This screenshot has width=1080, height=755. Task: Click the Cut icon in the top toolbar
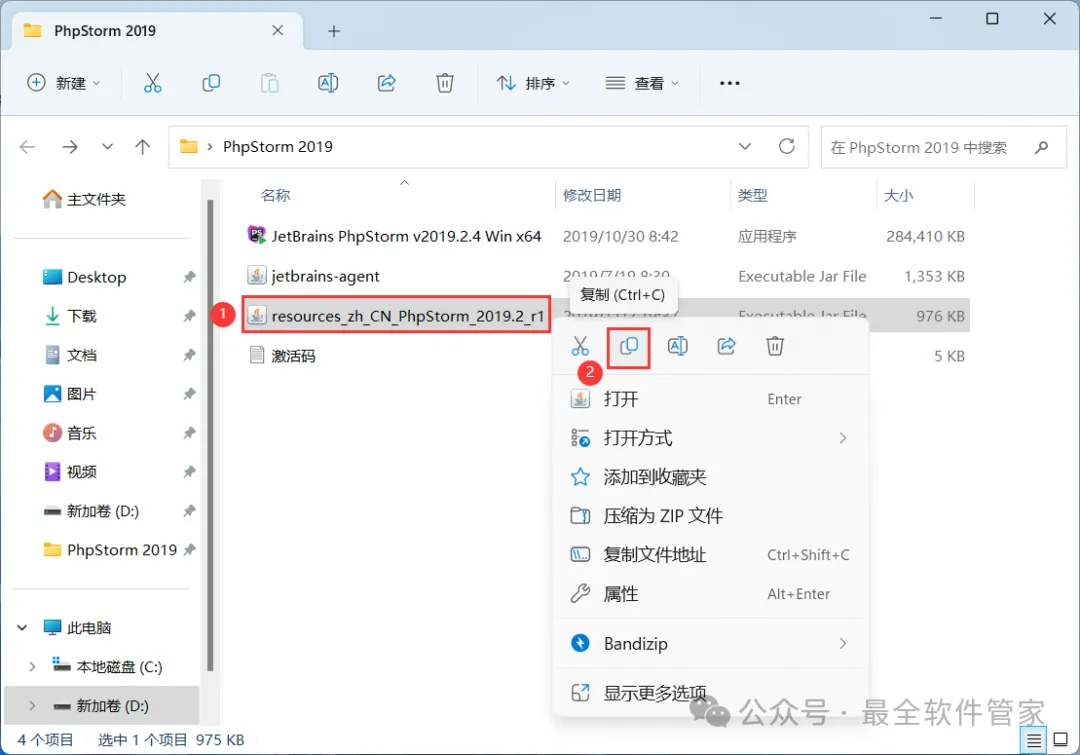pos(152,83)
